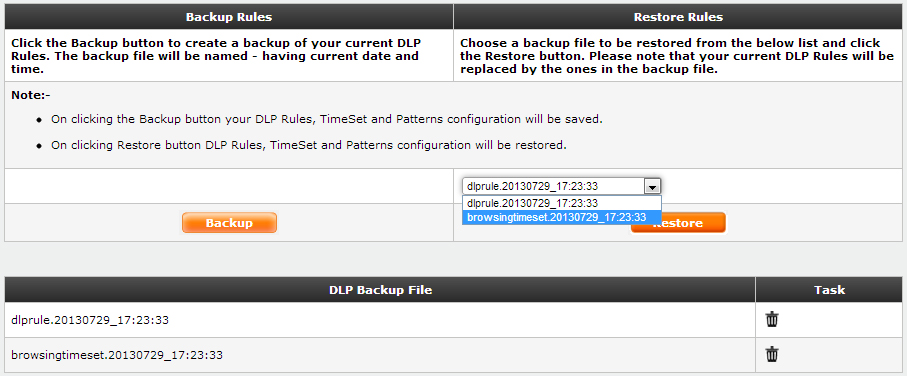Screen dimensions: 907x376
Task: Click the empty cell above Backup button
Action: [229, 186]
